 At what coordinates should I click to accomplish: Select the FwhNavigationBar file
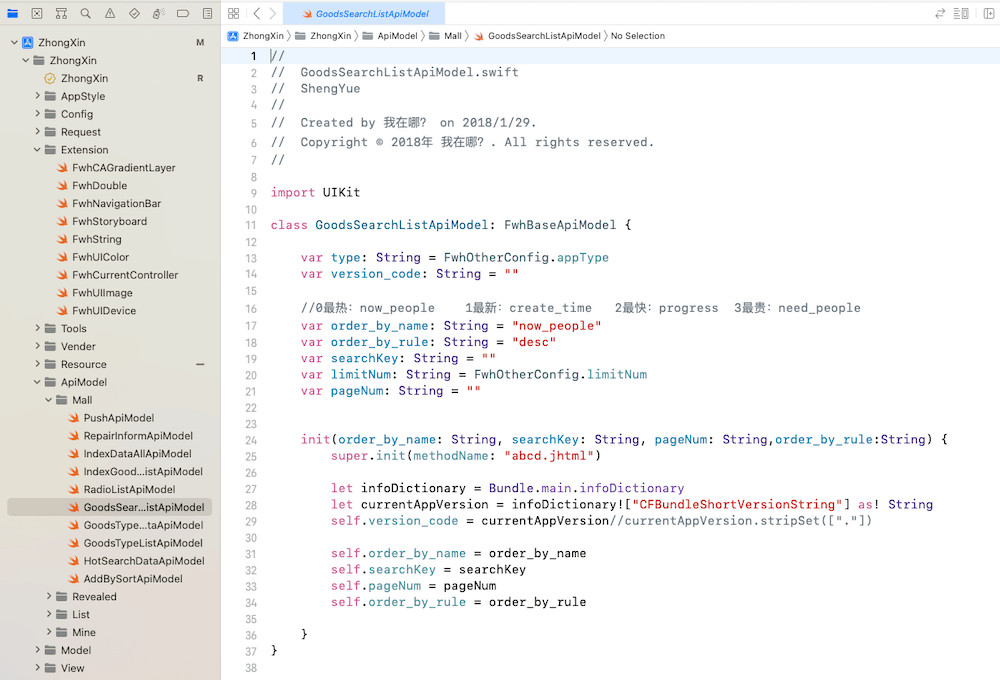click(117, 203)
